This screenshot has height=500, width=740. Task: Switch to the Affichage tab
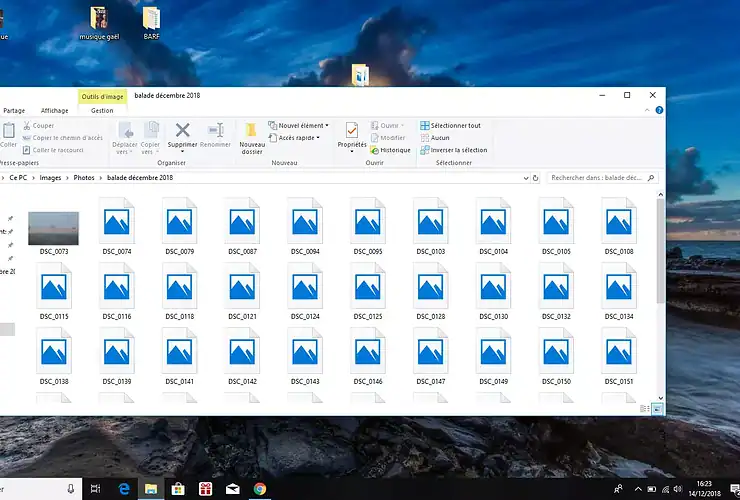54,110
